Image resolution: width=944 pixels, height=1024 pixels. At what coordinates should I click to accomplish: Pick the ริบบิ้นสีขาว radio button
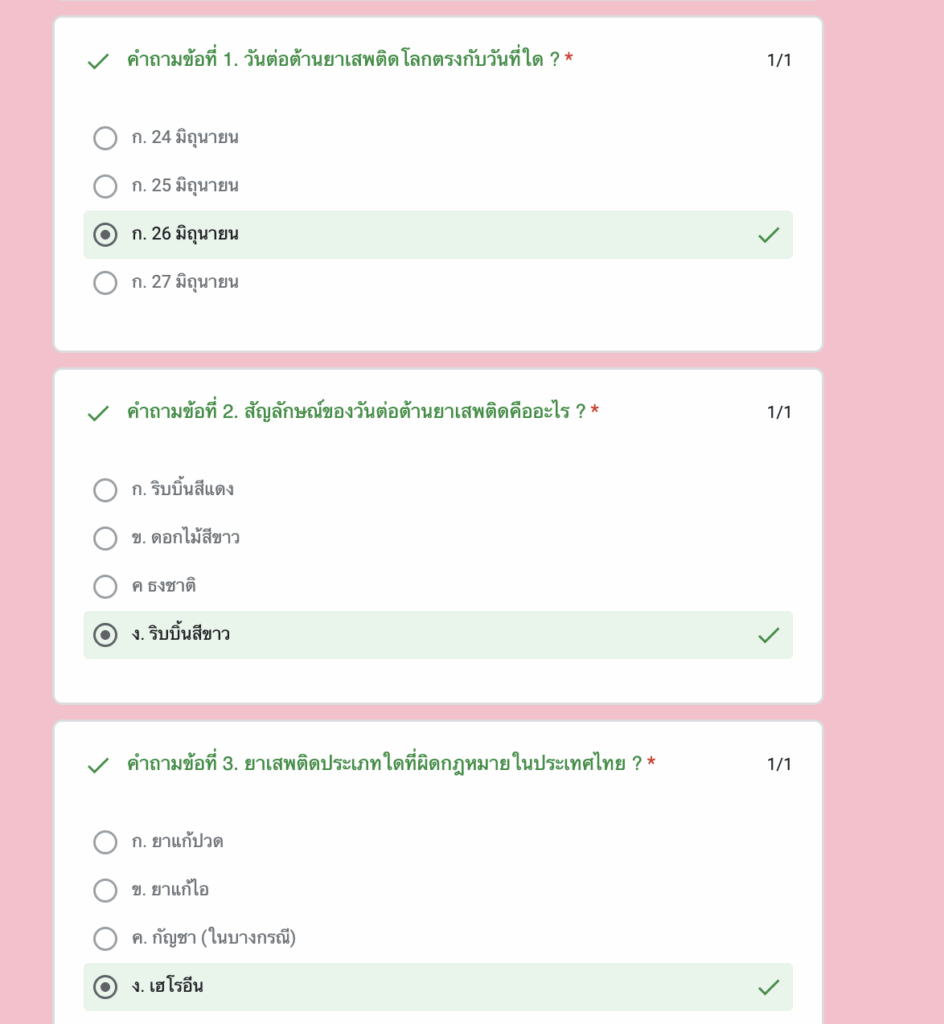[x=105, y=635]
